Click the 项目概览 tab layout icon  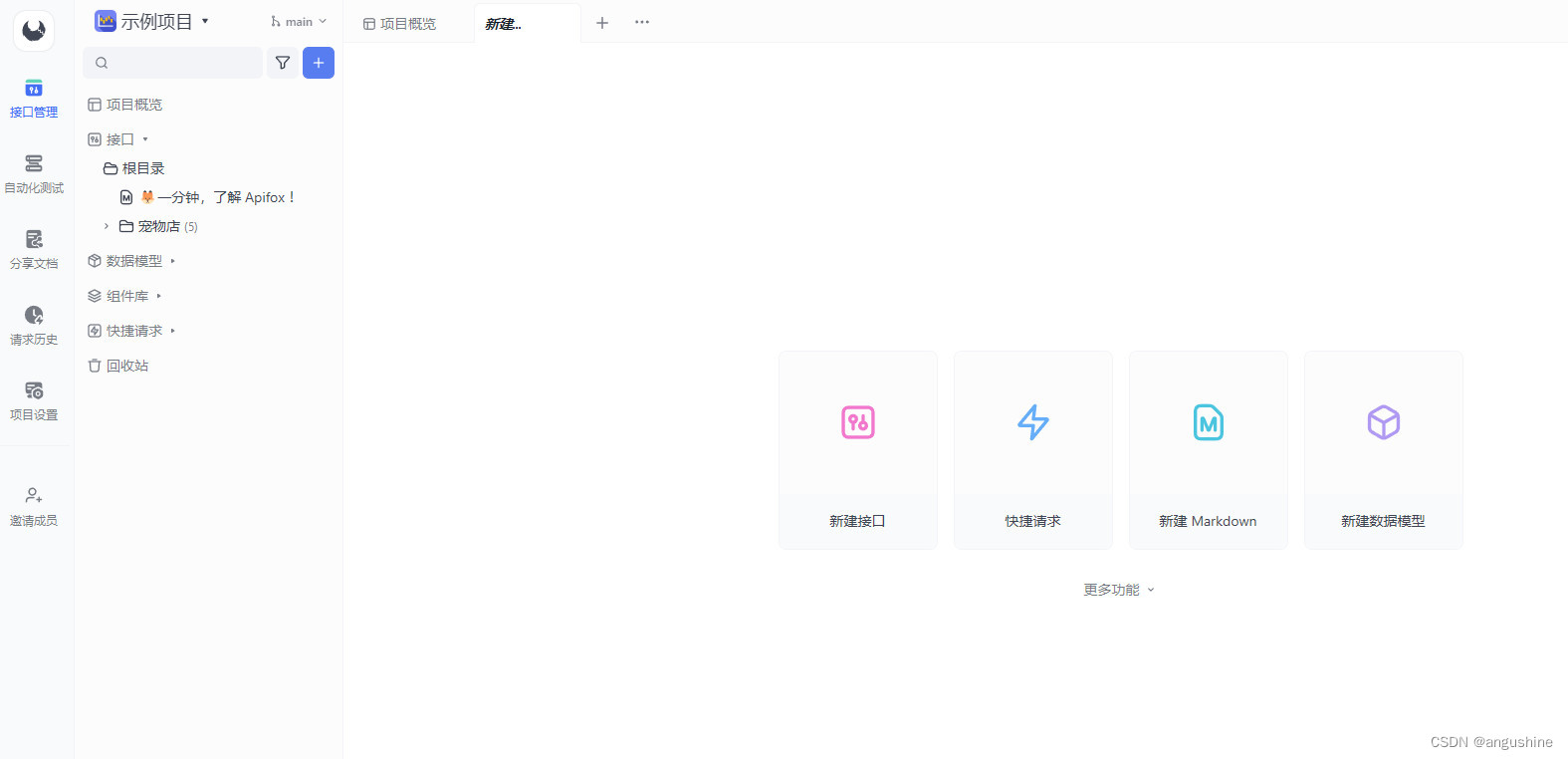[x=369, y=24]
